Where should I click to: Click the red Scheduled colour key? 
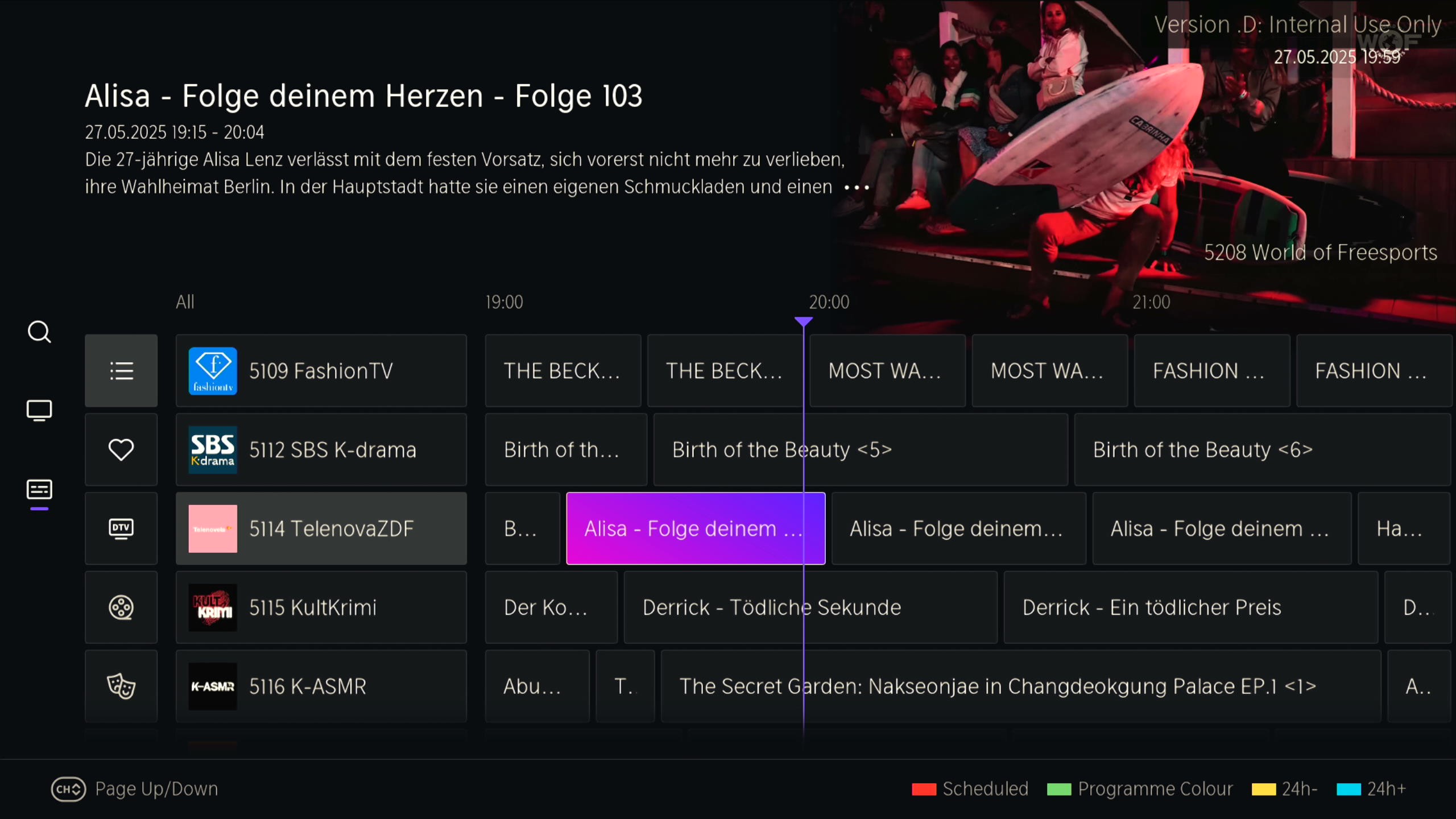(x=924, y=789)
